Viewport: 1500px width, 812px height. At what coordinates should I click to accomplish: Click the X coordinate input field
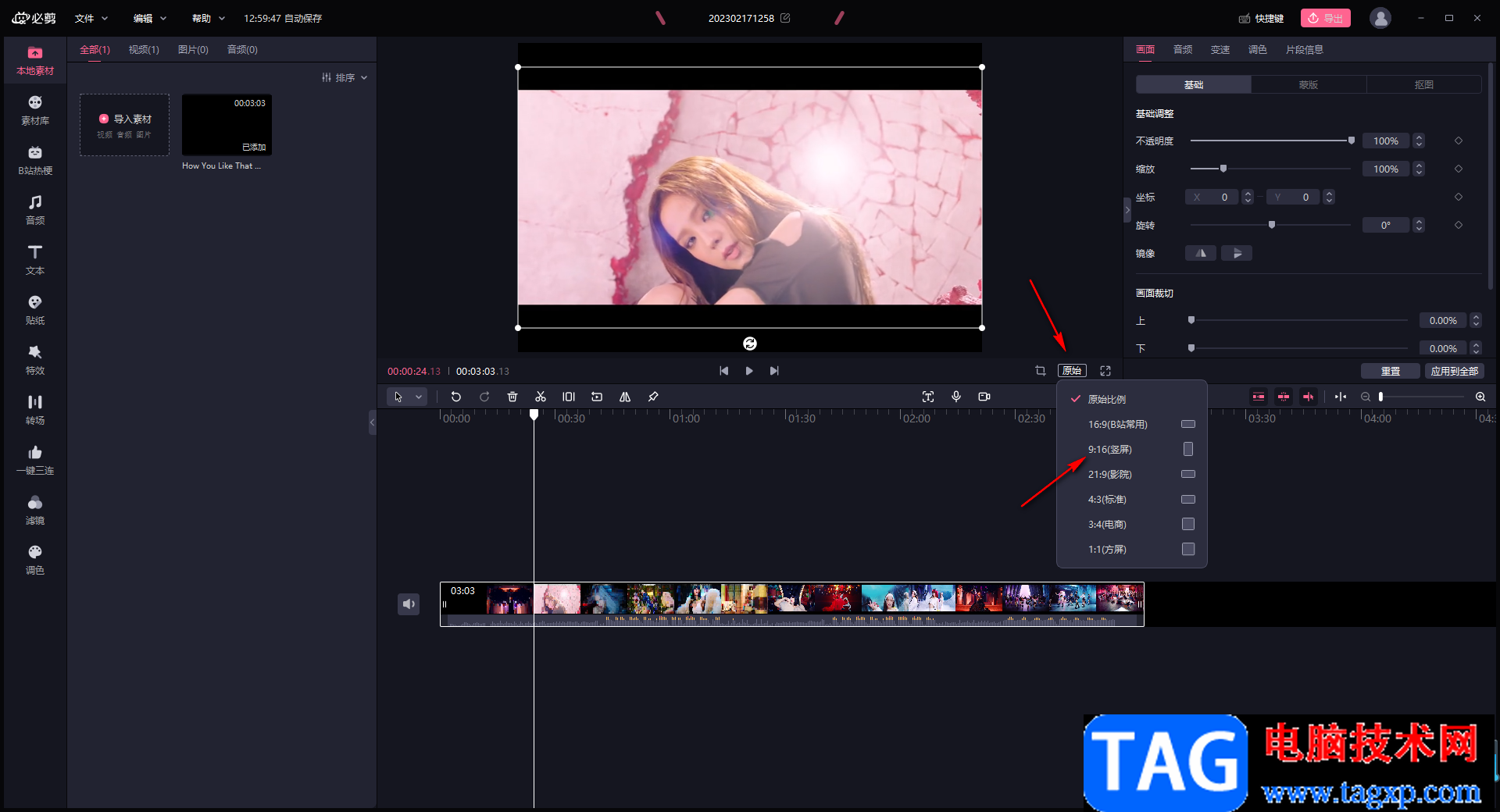[x=1213, y=197]
